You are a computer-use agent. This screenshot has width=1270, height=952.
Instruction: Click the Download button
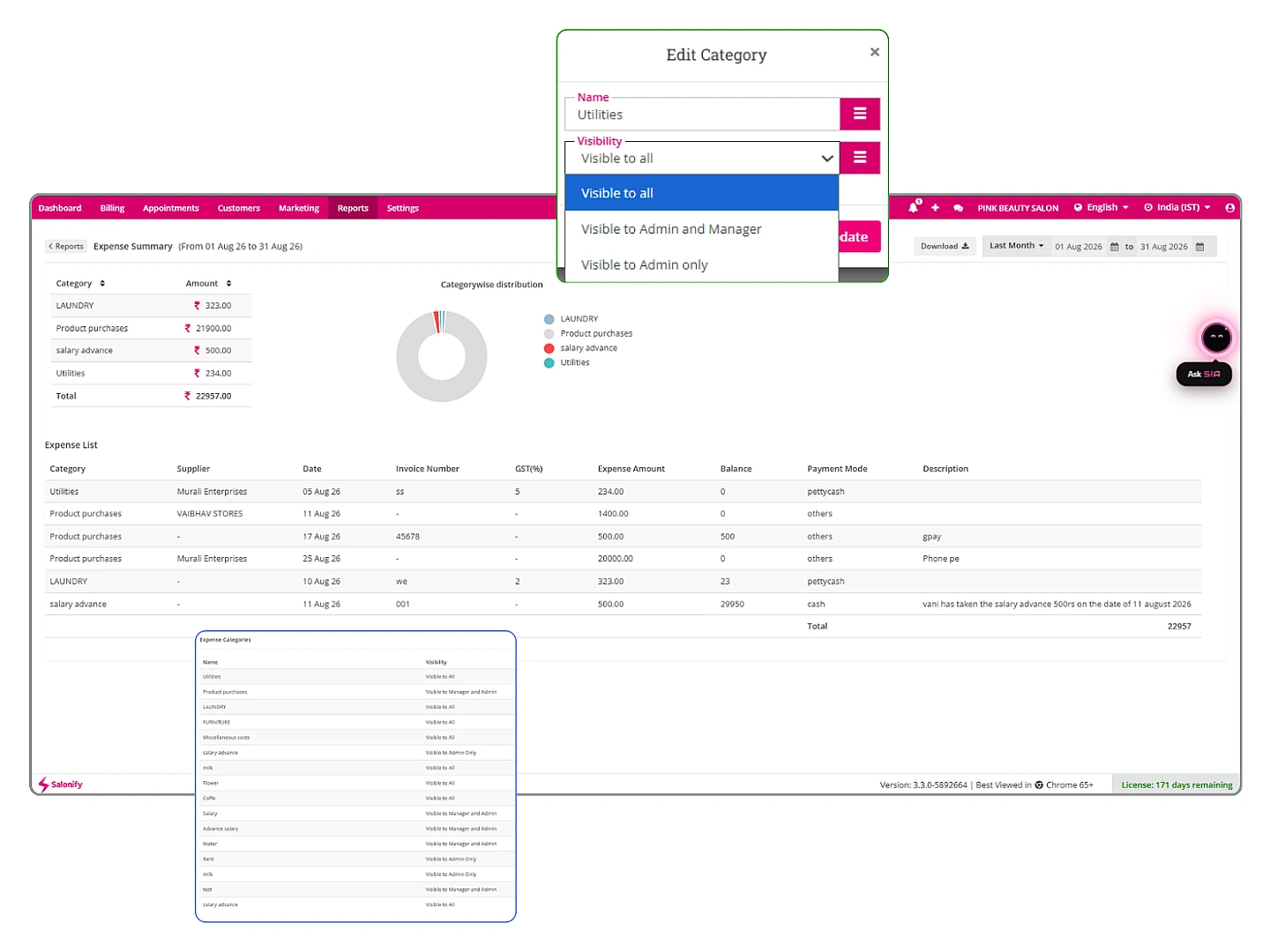[945, 247]
